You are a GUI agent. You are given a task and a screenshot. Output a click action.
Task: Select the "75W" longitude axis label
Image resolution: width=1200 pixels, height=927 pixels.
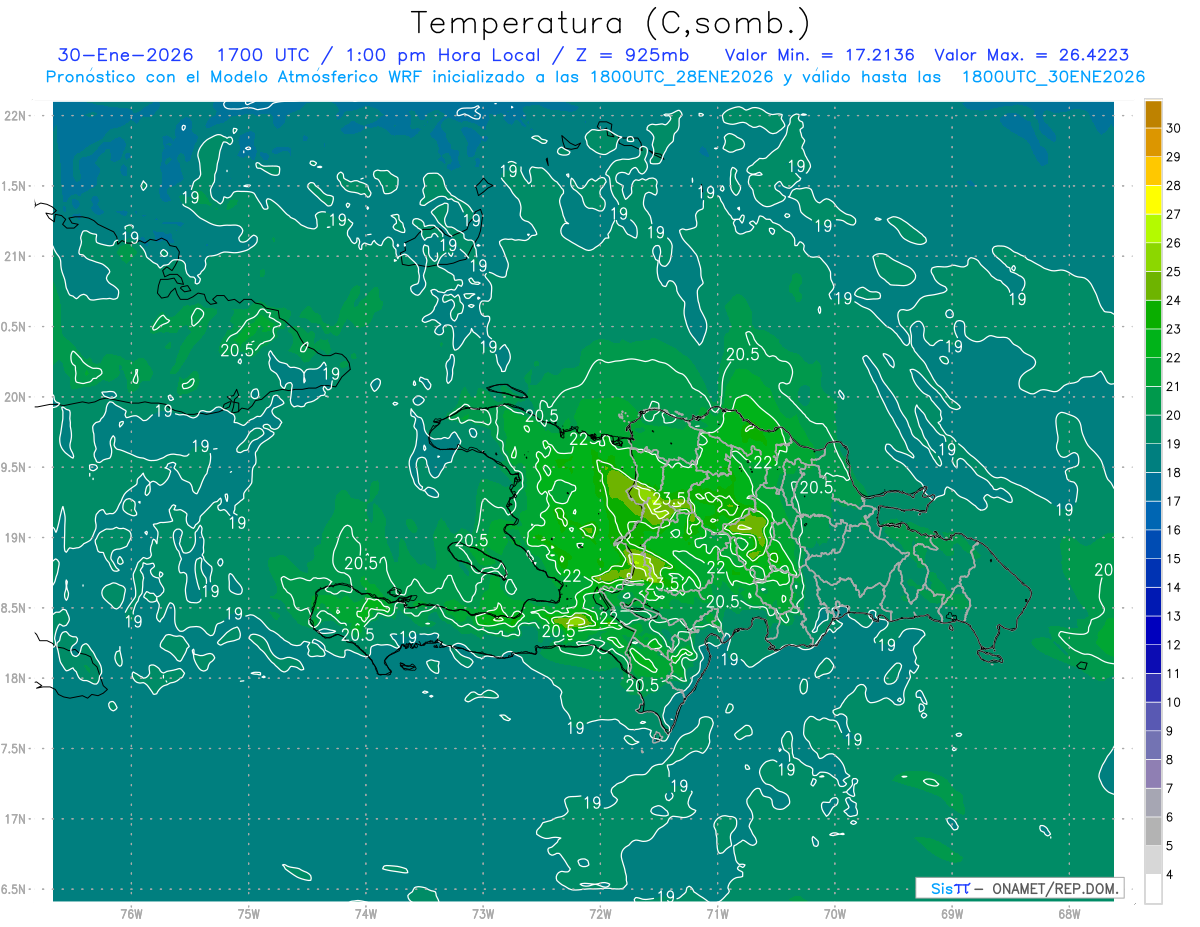pos(249,913)
